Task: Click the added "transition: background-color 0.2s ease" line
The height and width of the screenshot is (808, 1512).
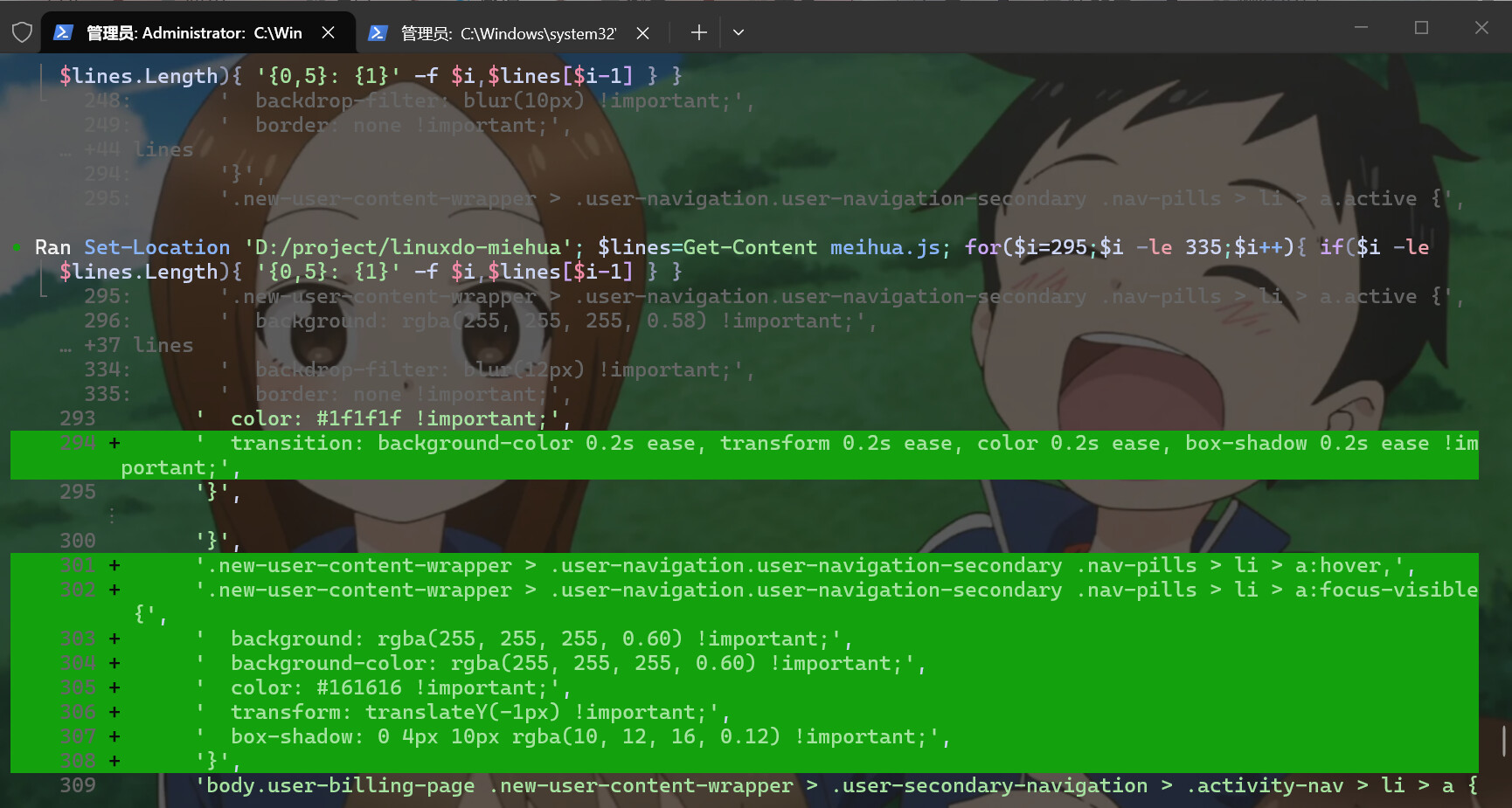Action: click(745, 455)
